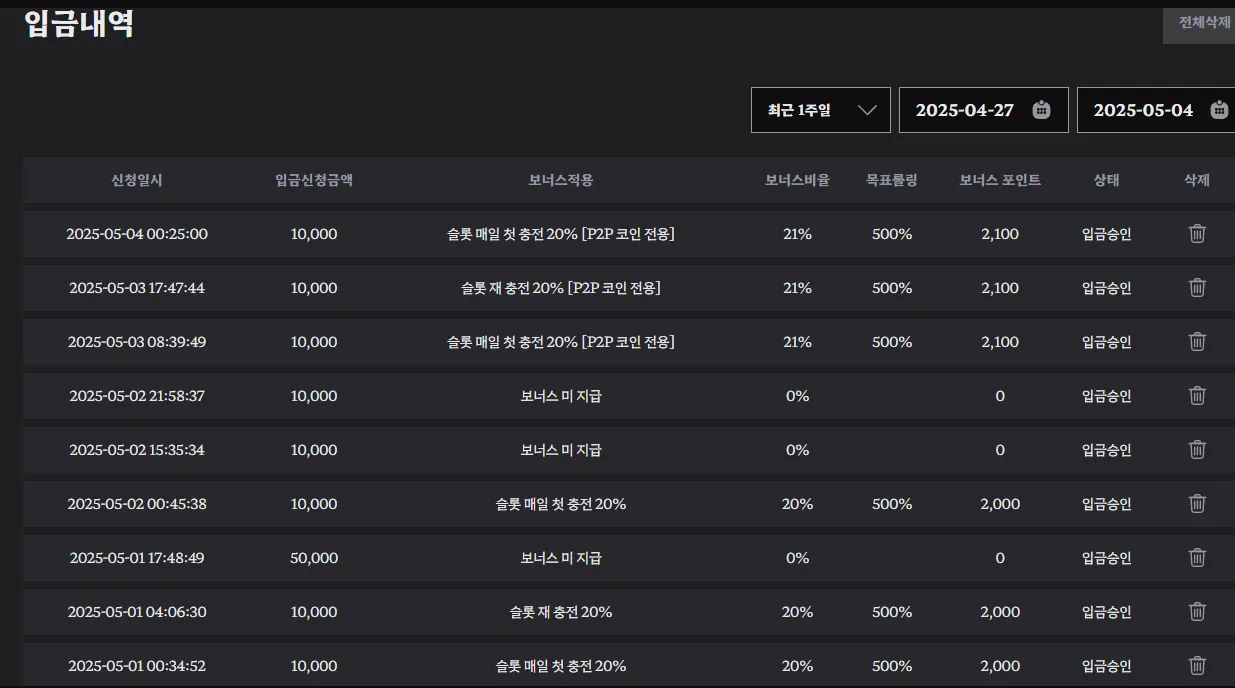The image size is (1235, 688).
Task: Click trash icon for 2025-05-03 17:47:44 entry
Action: [x=1197, y=288]
